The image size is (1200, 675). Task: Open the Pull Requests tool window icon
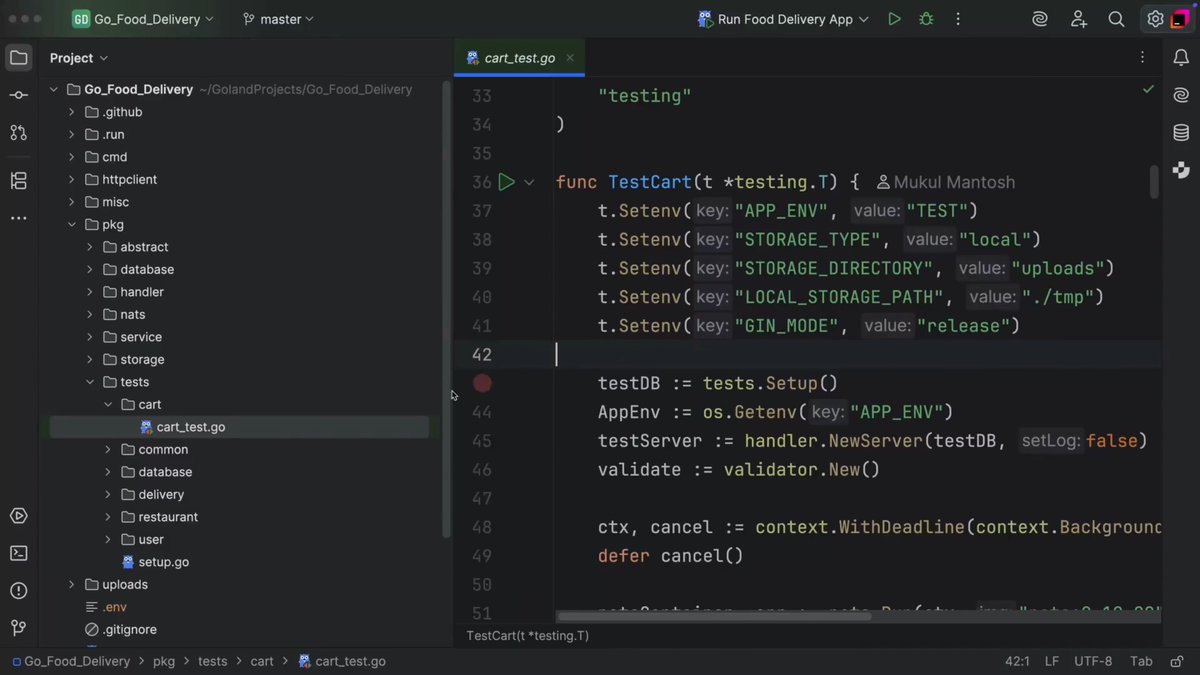pyautogui.click(x=19, y=132)
